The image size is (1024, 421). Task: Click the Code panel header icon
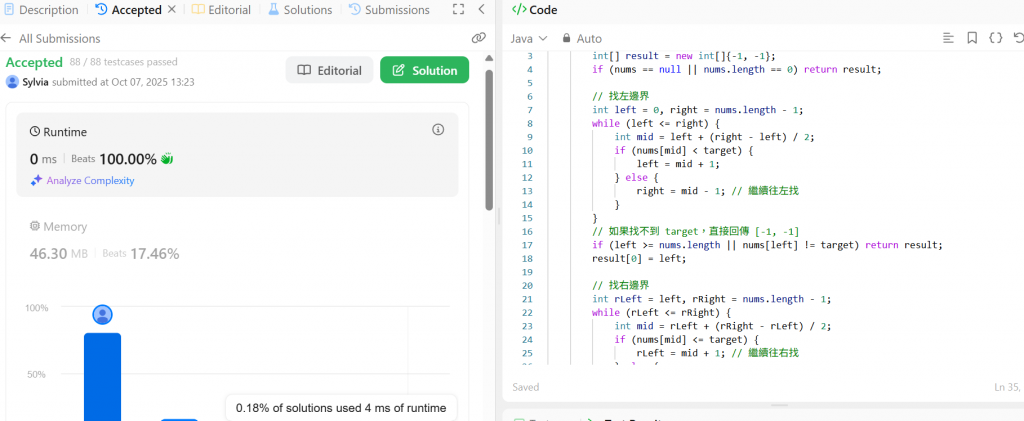pyautogui.click(x=519, y=10)
